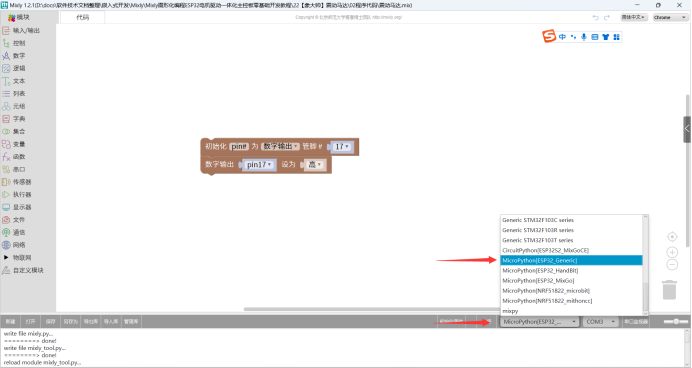
Task: Click the 另存为 save-as button
Action: click(x=71, y=322)
